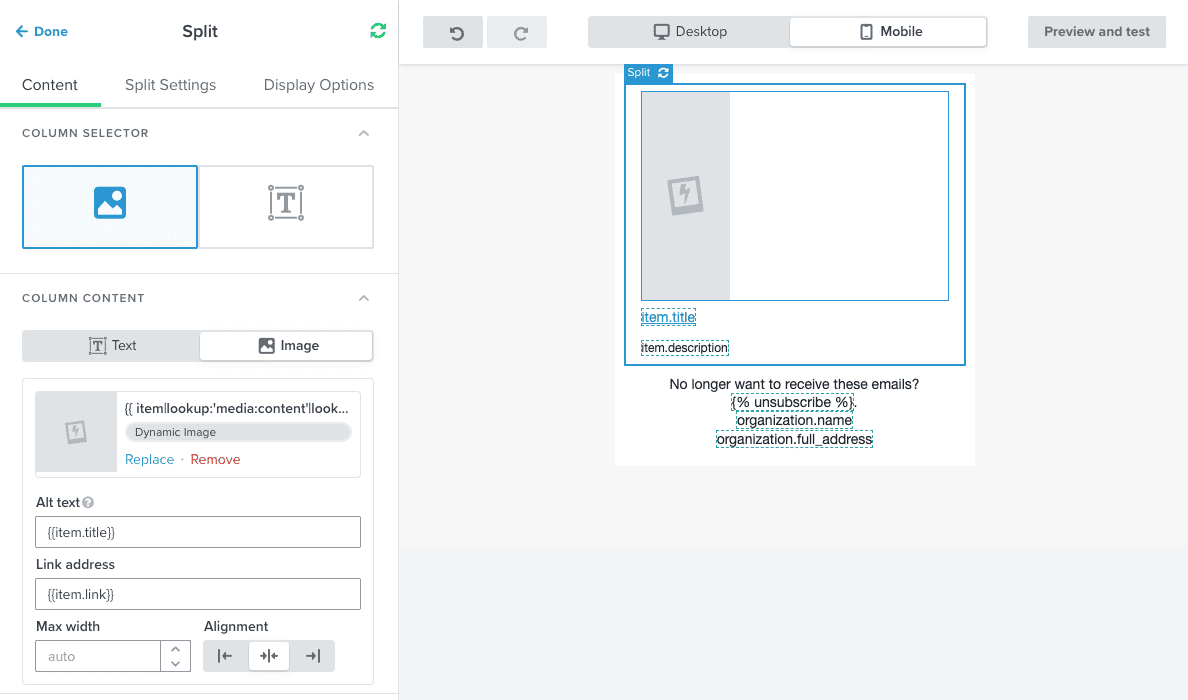This screenshot has height=700, width=1188.
Task: Switch preview to Mobile view
Action: [x=888, y=32]
